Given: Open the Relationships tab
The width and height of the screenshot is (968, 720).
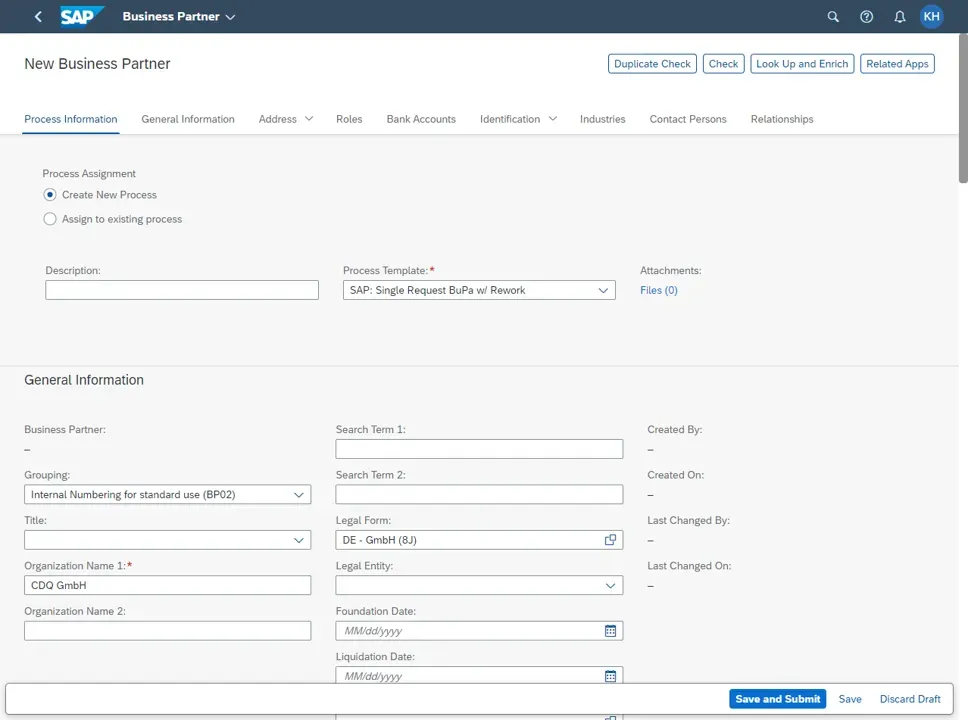Looking at the screenshot, I should tap(782, 119).
